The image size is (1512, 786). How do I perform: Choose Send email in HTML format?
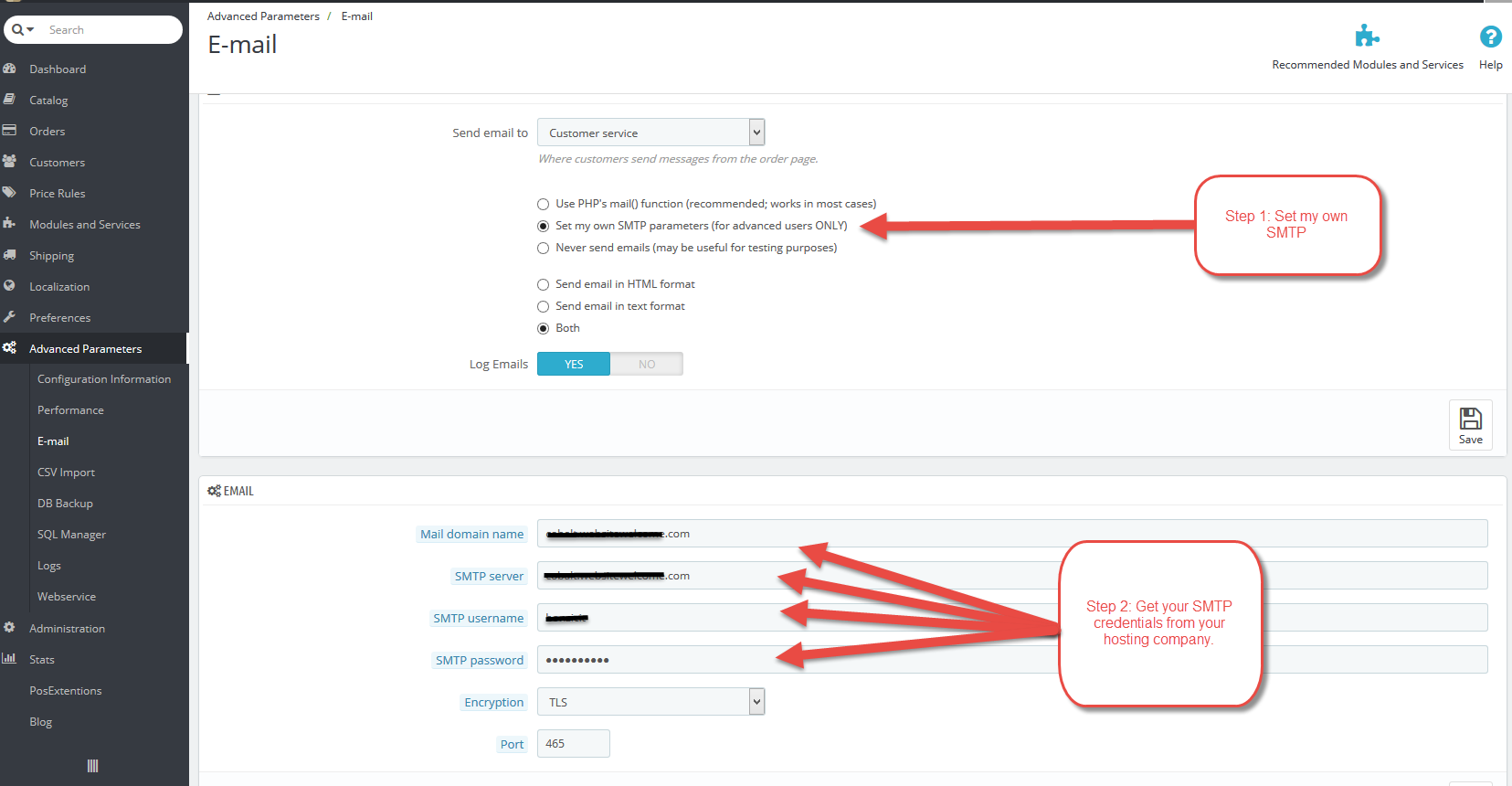(x=543, y=284)
